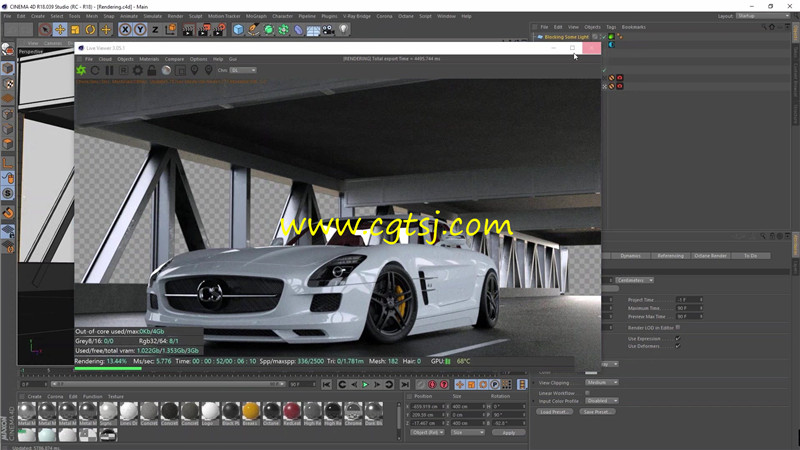Toggle Y axis lock

(x=140, y=30)
